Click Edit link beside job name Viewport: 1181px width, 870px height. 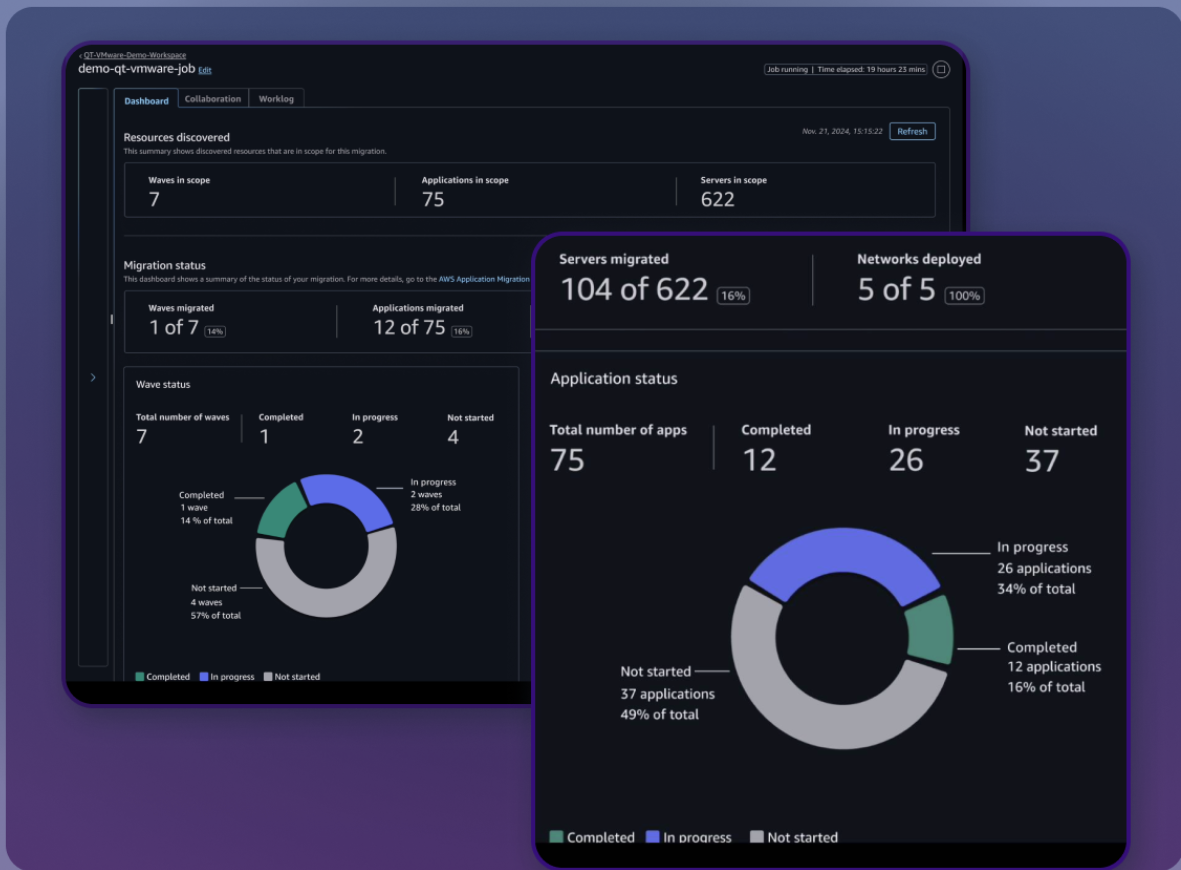pos(205,71)
